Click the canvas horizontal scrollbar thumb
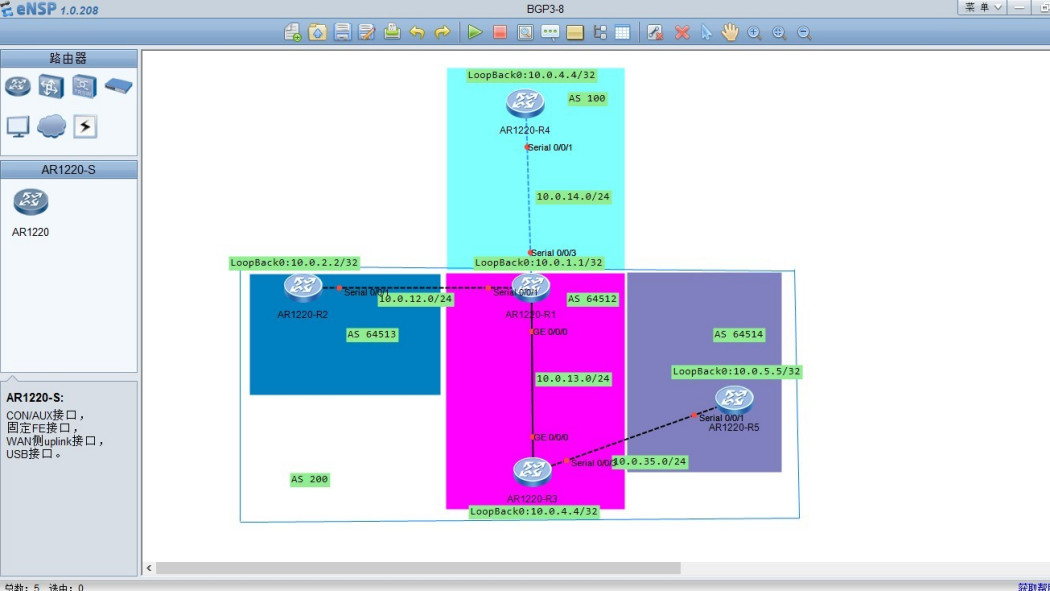1050x591 pixels. (419, 568)
